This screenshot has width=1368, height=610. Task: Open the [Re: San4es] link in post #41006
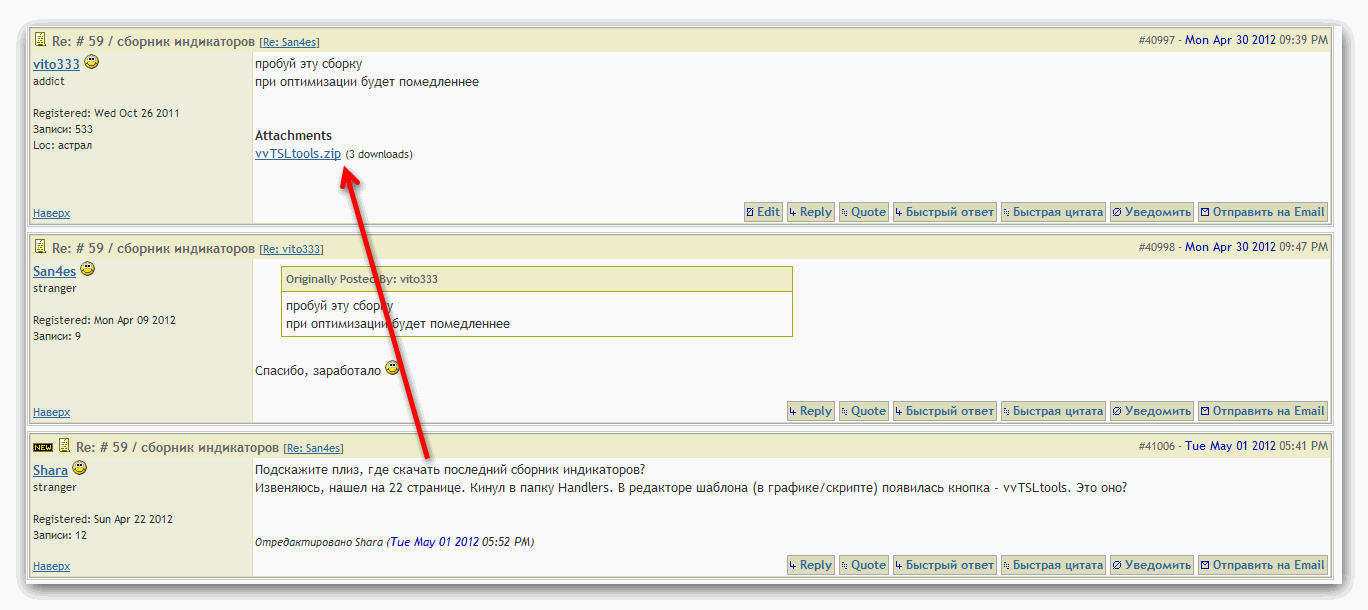click(x=313, y=448)
